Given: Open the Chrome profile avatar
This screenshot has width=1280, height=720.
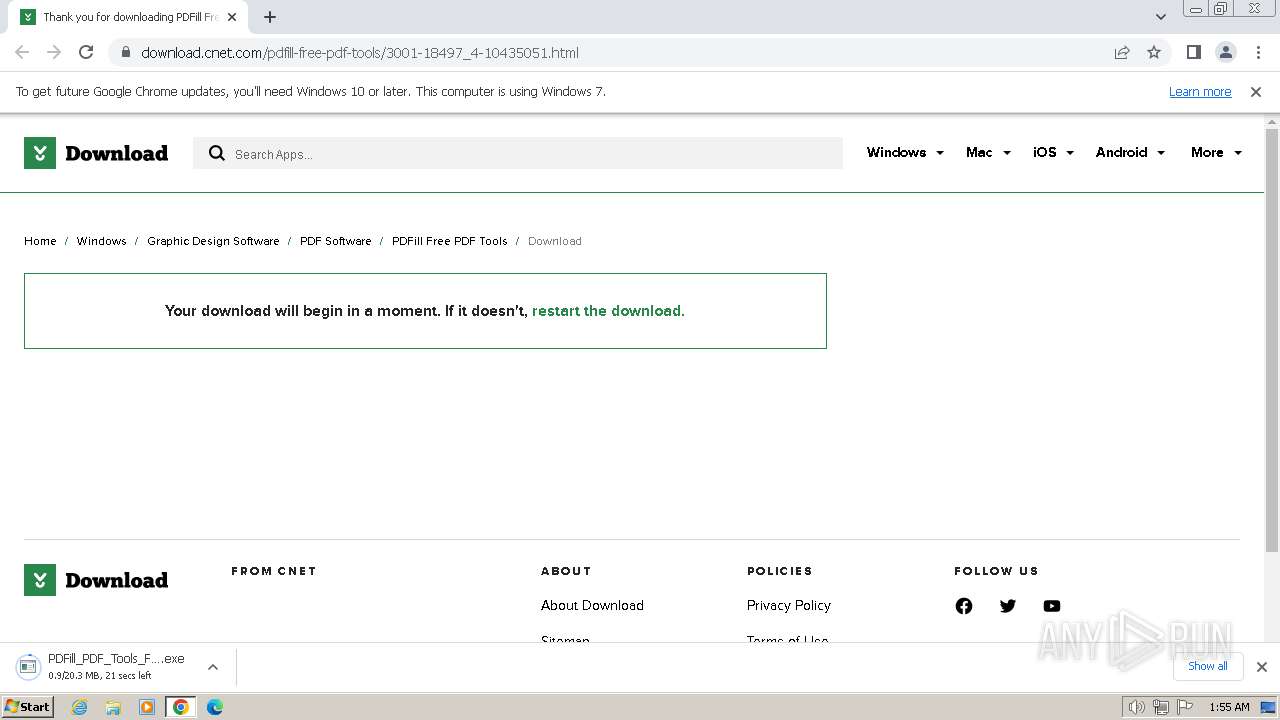Looking at the screenshot, I should [1226, 52].
